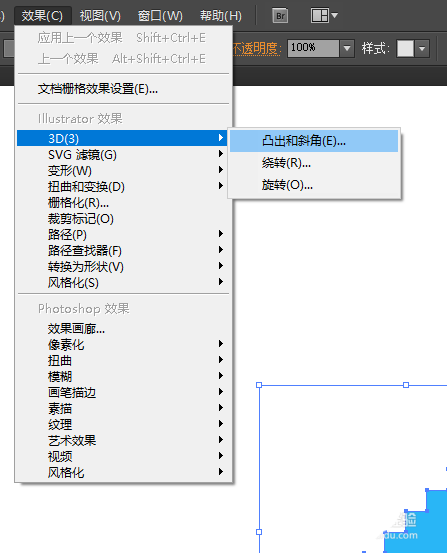Expand the 转换为形状(V) submenu
This screenshot has width=447, height=553.
click(123, 266)
